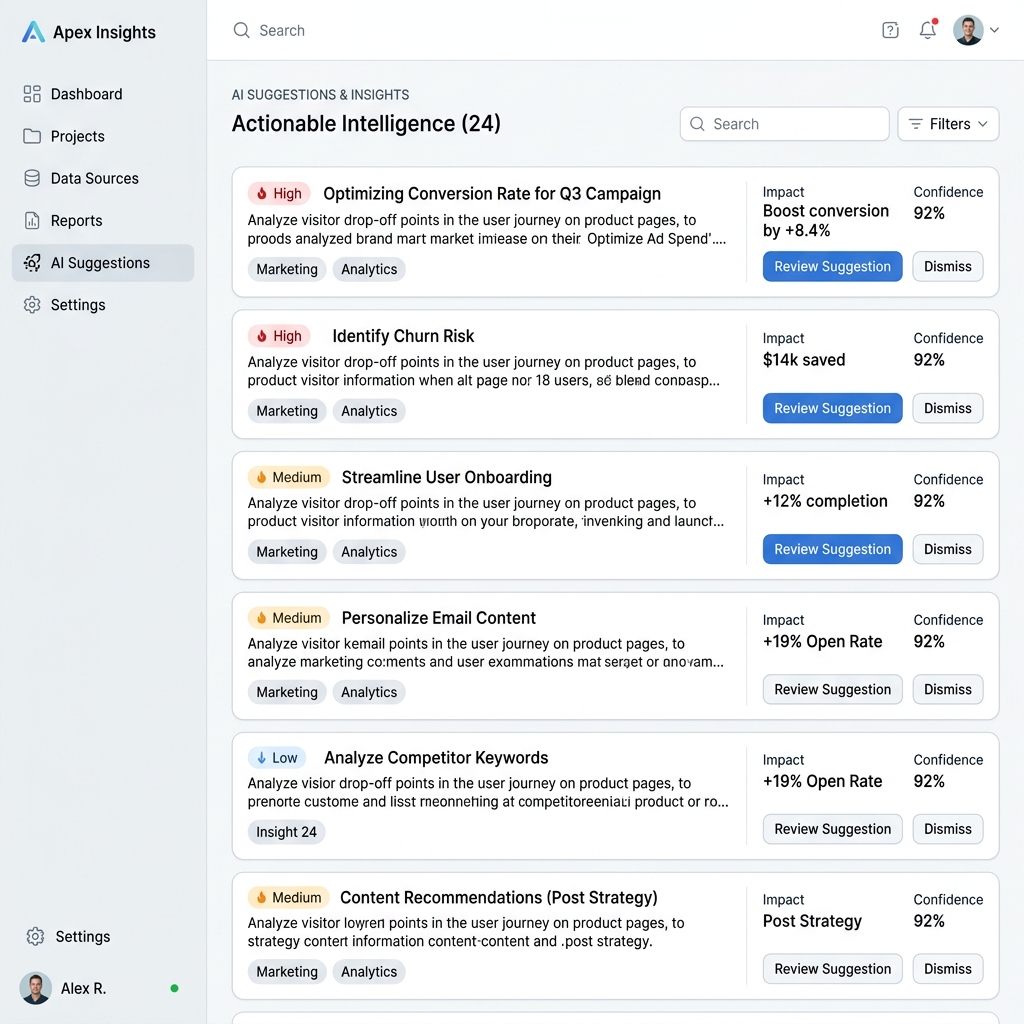Click the Apex Insights logo icon
Screen dimensions: 1024x1024
33,32
